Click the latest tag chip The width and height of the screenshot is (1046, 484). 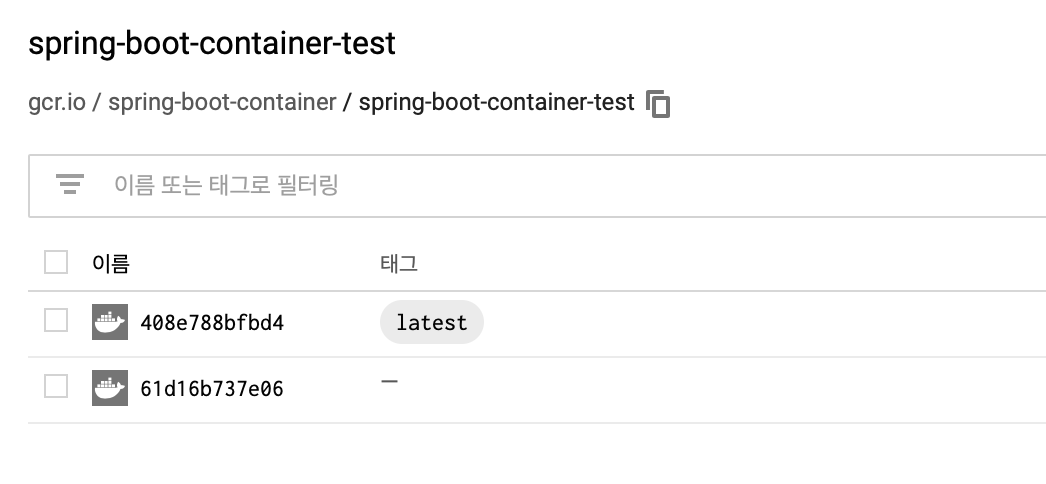coord(431,323)
